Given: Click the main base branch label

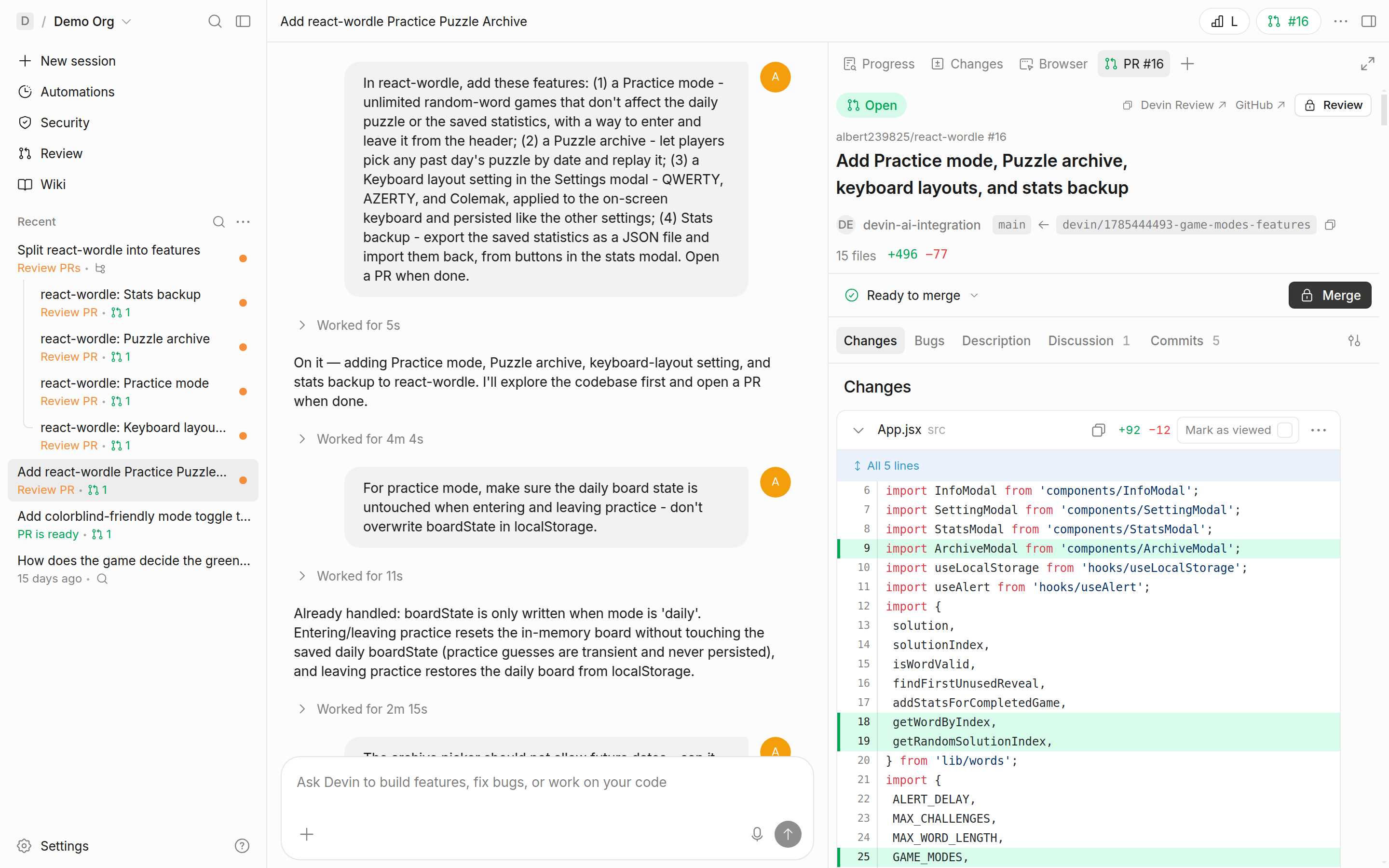Looking at the screenshot, I should 1011,224.
